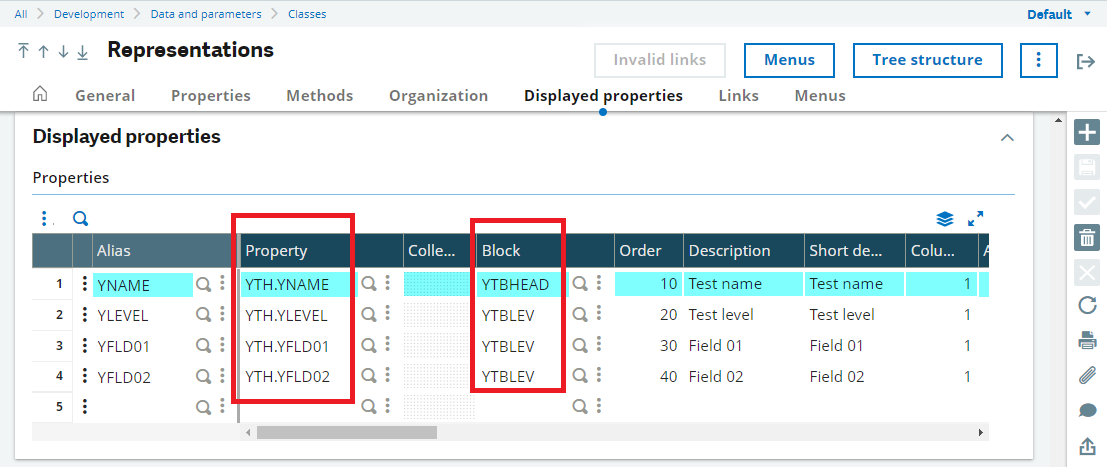Click the plus New icon in right sidebar
The image size is (1107, 467).
coord(1087,132)
